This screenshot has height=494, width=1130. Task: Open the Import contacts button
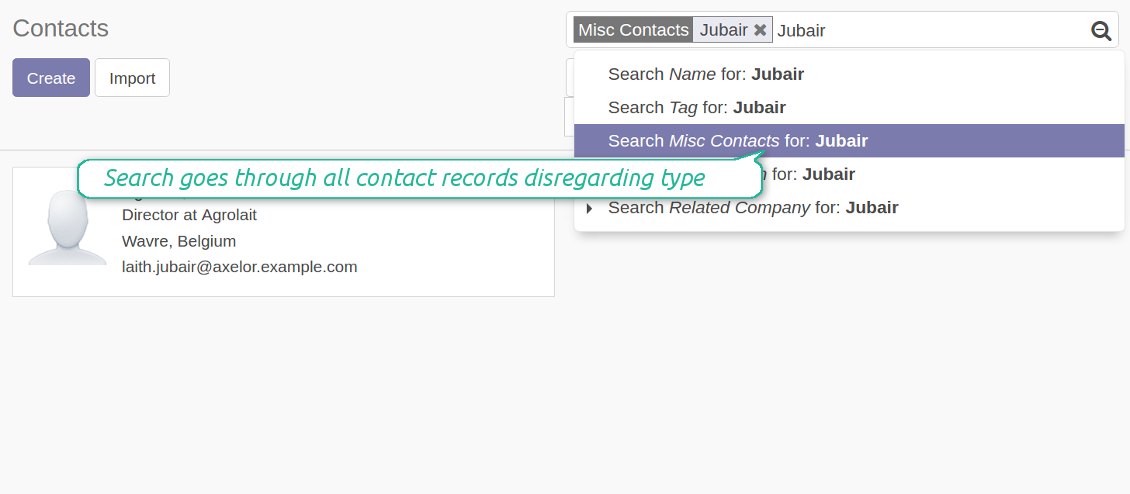tap(132, 78)
